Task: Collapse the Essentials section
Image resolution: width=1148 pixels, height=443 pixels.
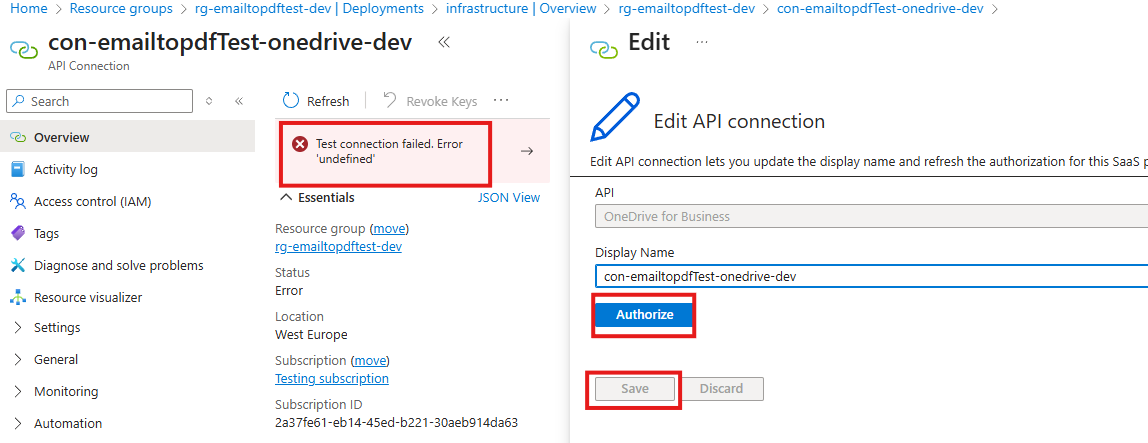Action: (x=286, y=198)
